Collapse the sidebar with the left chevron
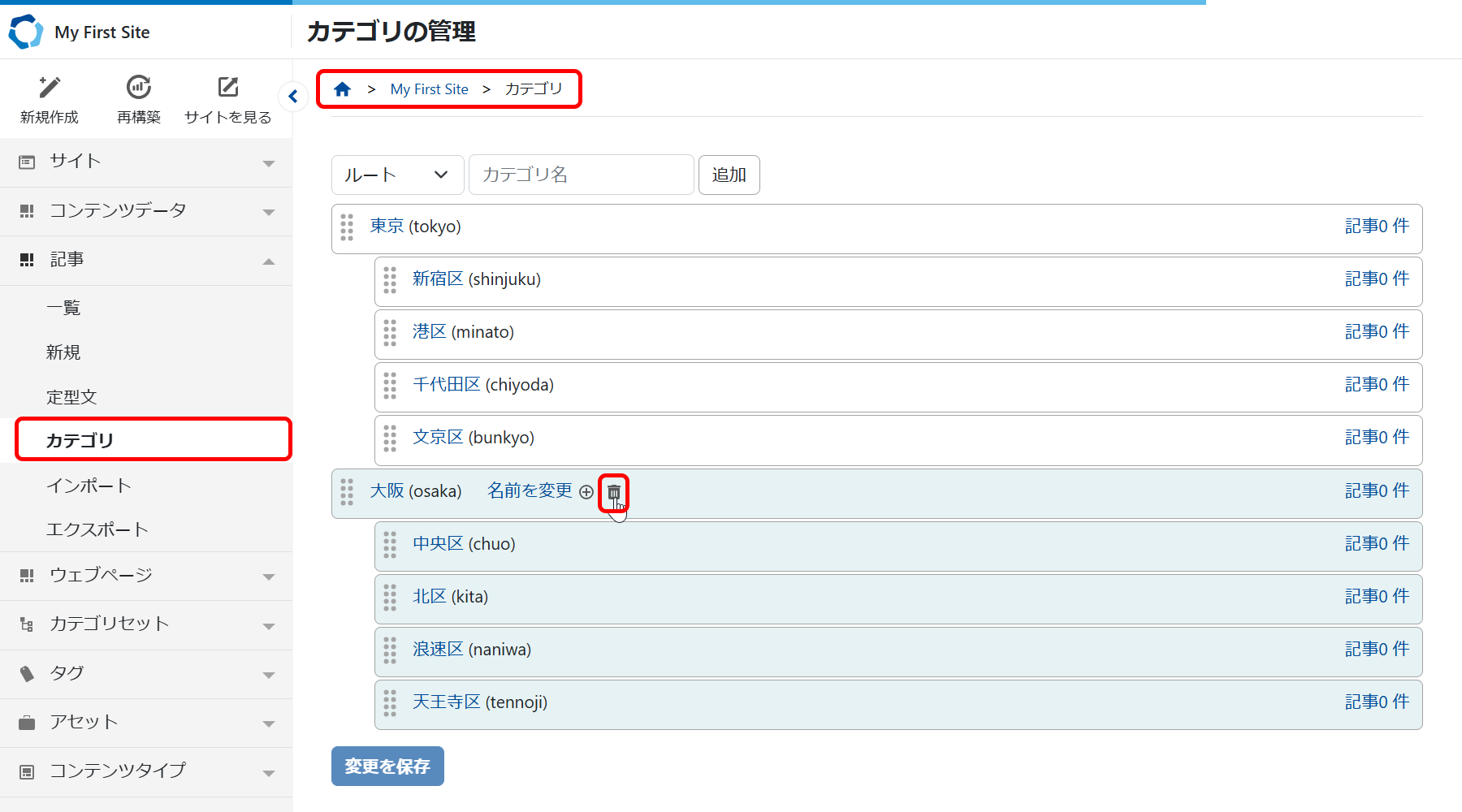Viewport: 1462px width, 812px height. click(x=293, y=97)
